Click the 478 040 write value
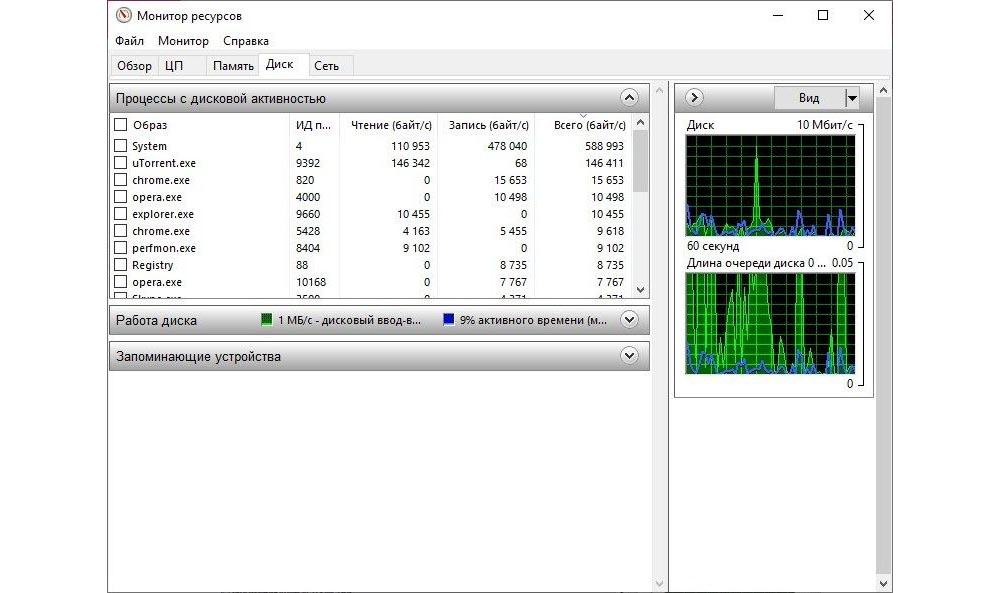 coord(507,146)
